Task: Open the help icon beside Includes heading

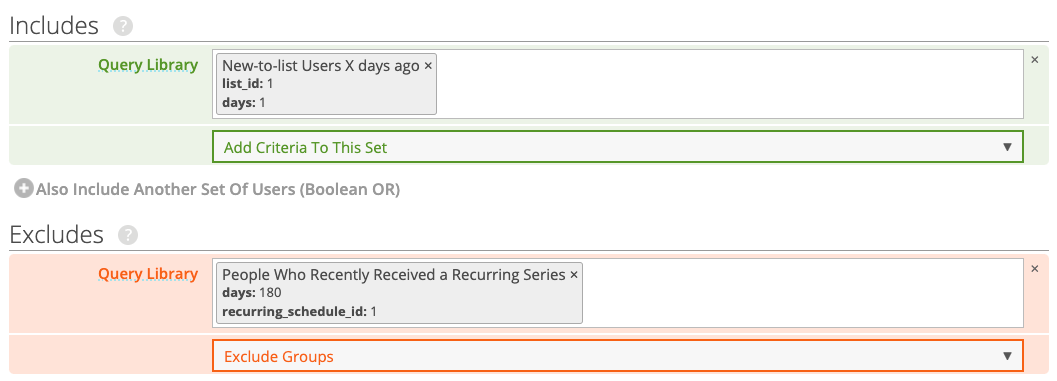Action: (123, 26)
